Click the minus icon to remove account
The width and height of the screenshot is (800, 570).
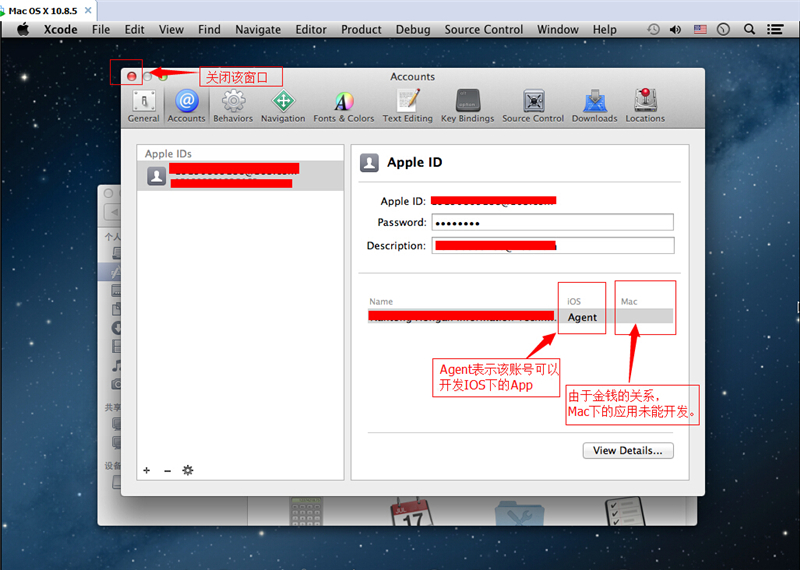pyautogui.click(x=167, y=470)
